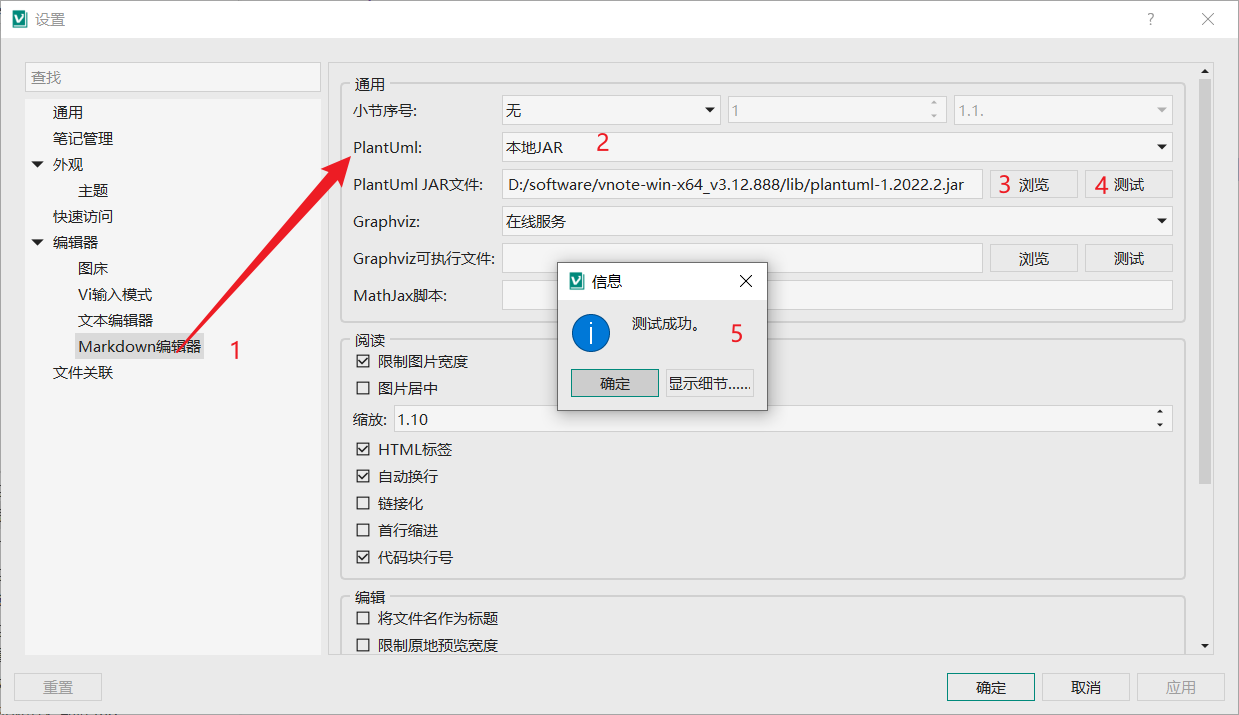This screenshot has width=1239, height=715.
Task: Click the VNote icon on 信息 dialog
Action: pos(575,281)
